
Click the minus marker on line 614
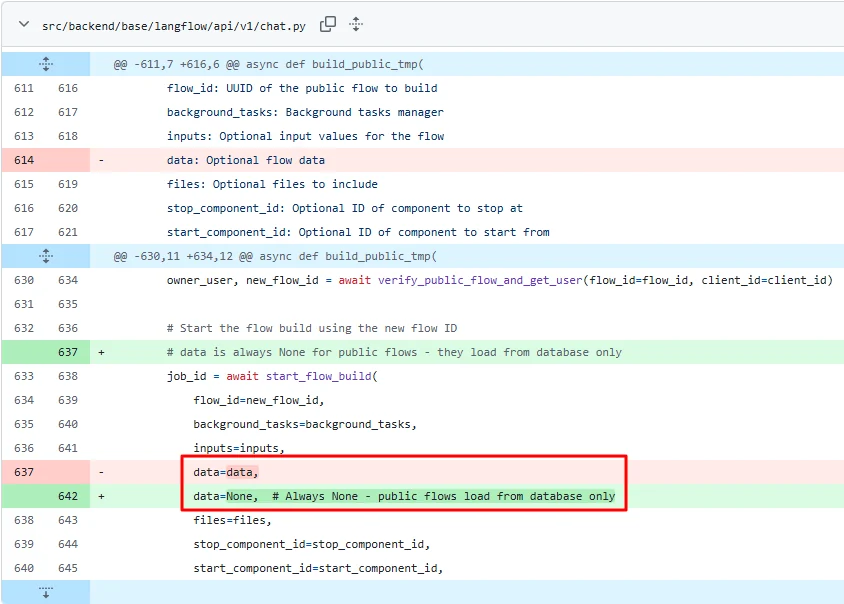[101, 160]
